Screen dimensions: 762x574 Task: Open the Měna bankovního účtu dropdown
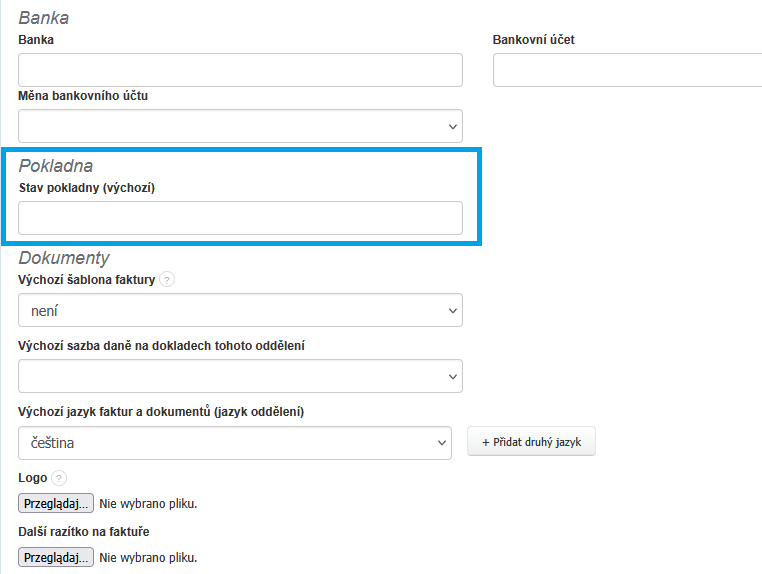(x=240, y=126)
